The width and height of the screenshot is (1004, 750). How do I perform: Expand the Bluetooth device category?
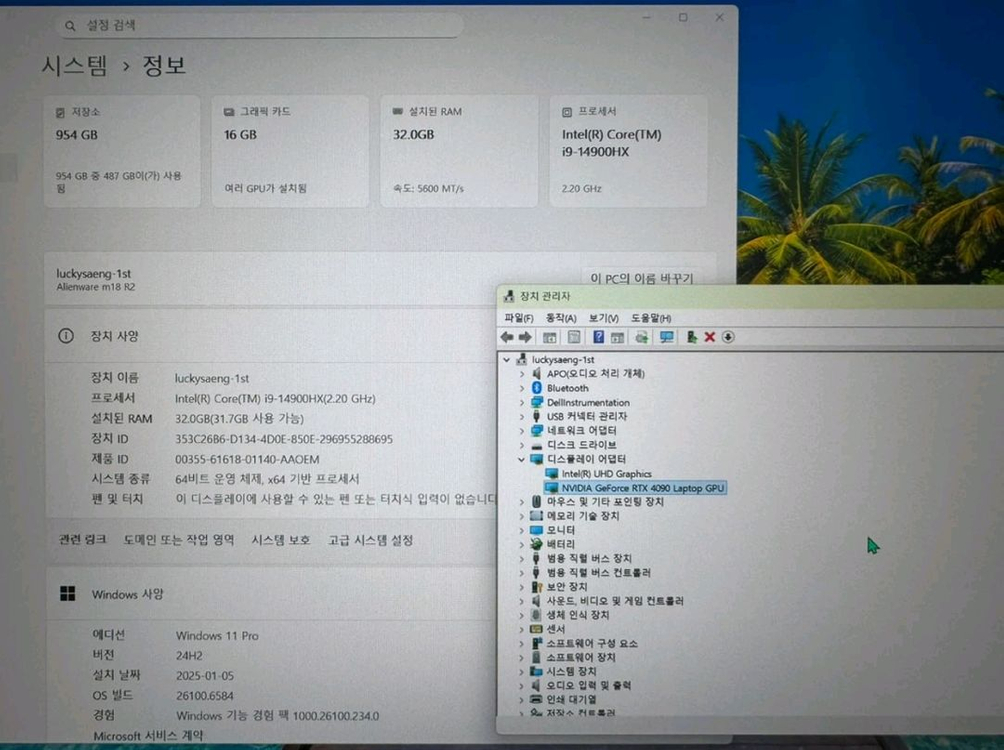pos(523,388)
